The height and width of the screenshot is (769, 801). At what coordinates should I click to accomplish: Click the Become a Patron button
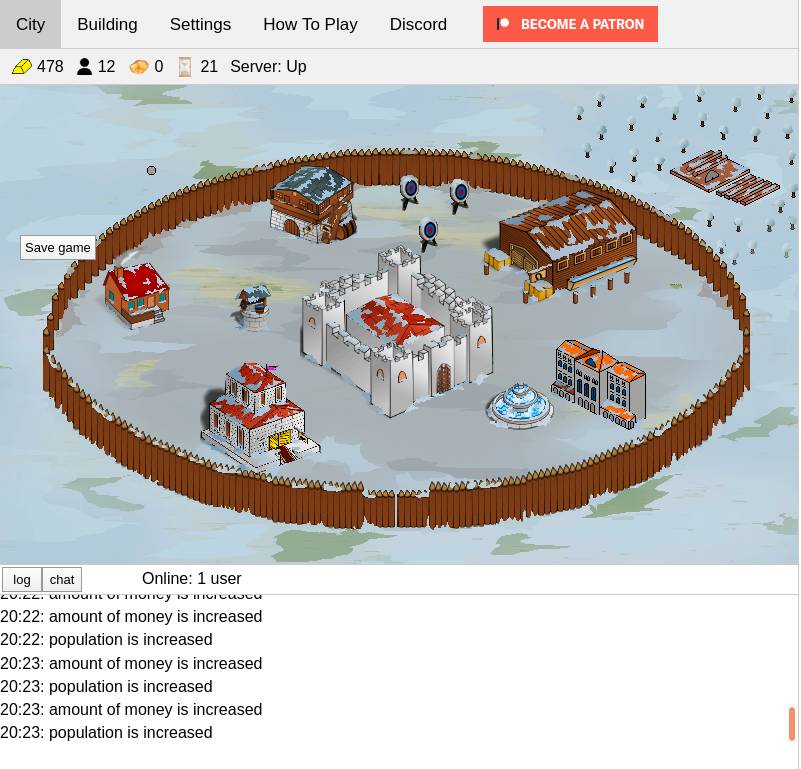coord(570,24)
